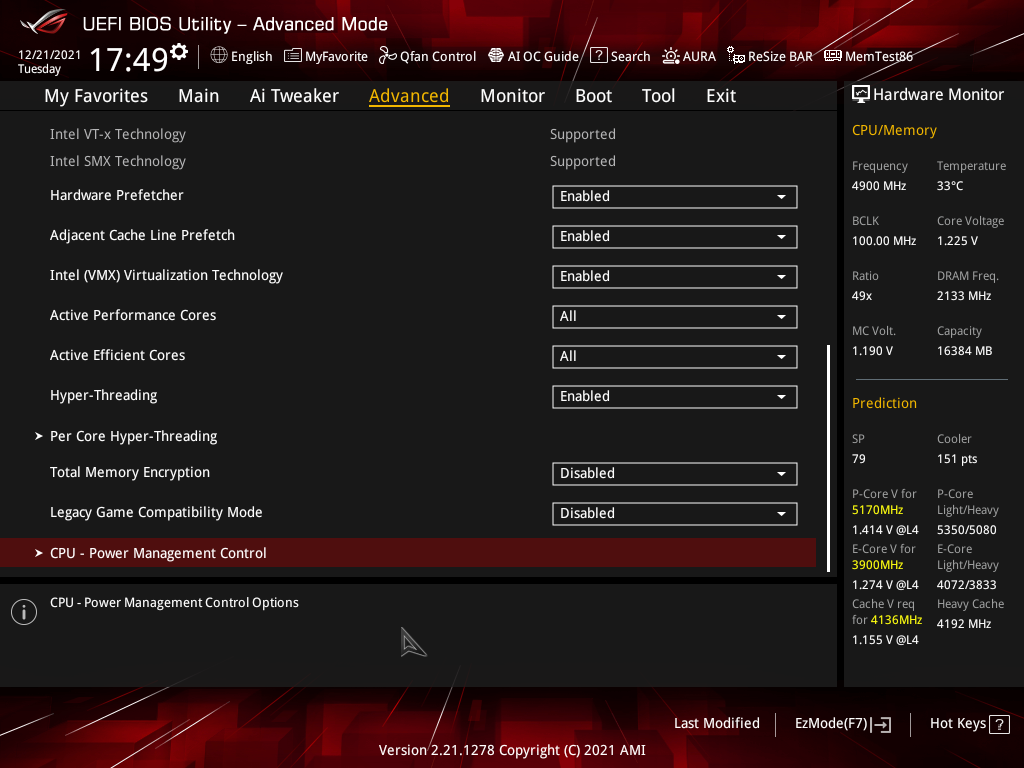1024x768 pixels.
Task: Click the 12/21/2021 date text
Action: [50, 55]
